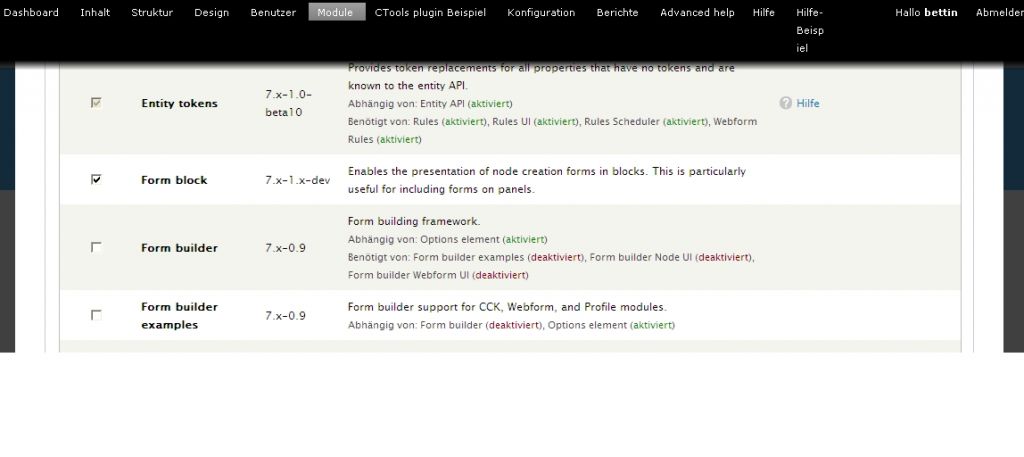The image size is (1024, 457).
Task: Open the Konfiguration menu
Action: point(541,13)
